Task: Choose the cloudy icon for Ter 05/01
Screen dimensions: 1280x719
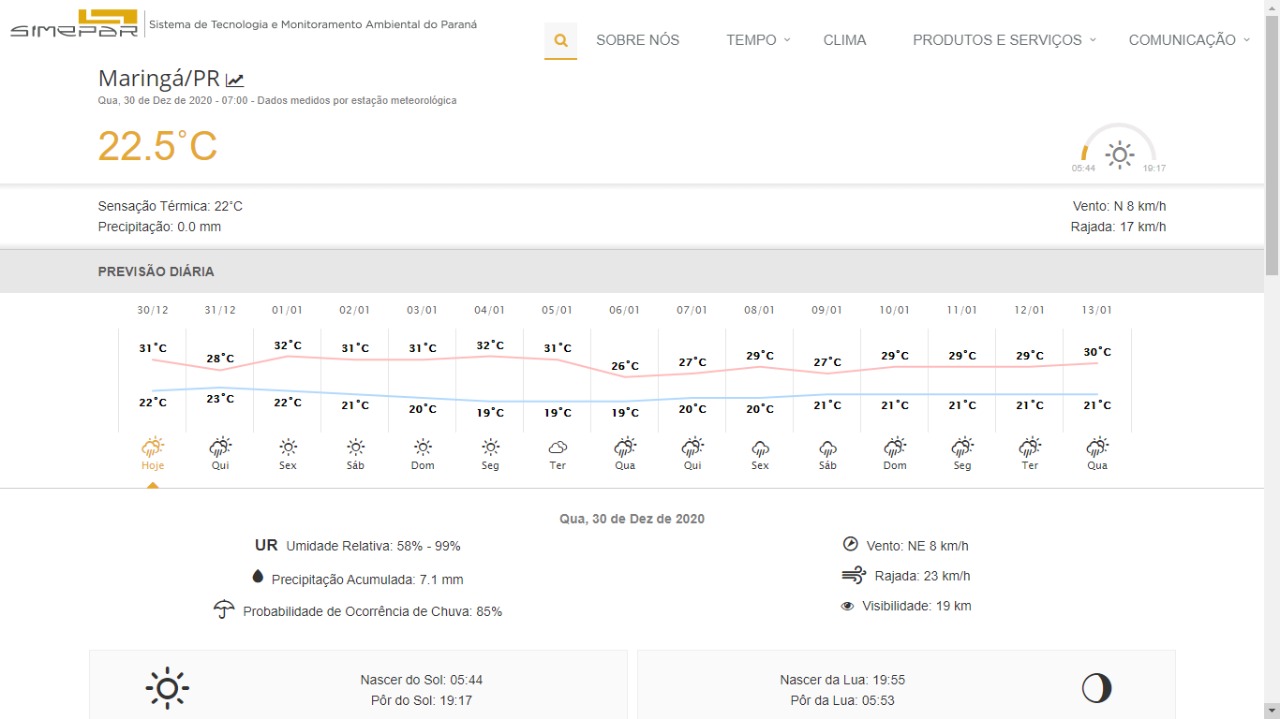Action: pyautogui.click(x=558, y=447)
